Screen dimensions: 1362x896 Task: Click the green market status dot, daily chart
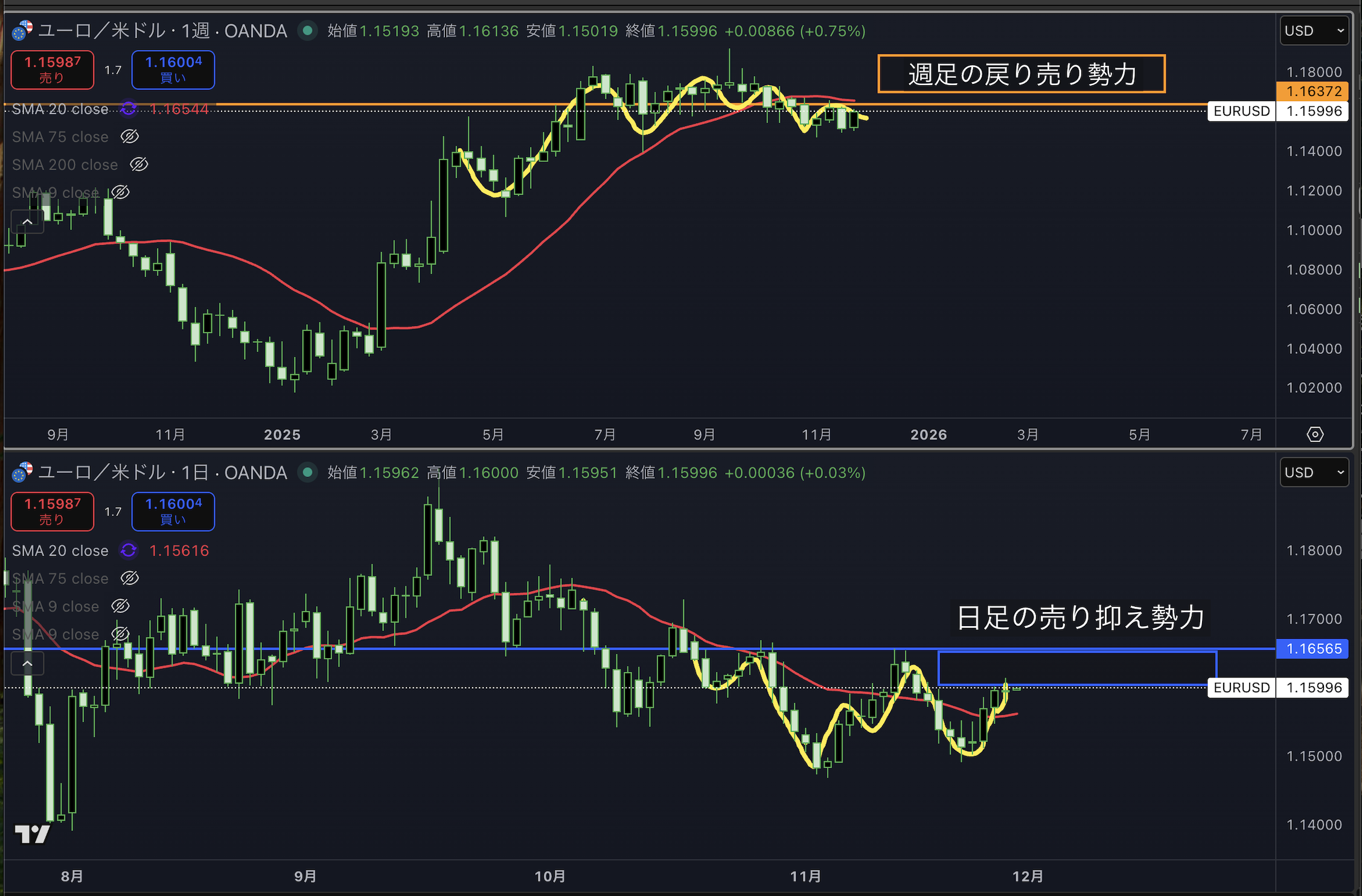308,472
